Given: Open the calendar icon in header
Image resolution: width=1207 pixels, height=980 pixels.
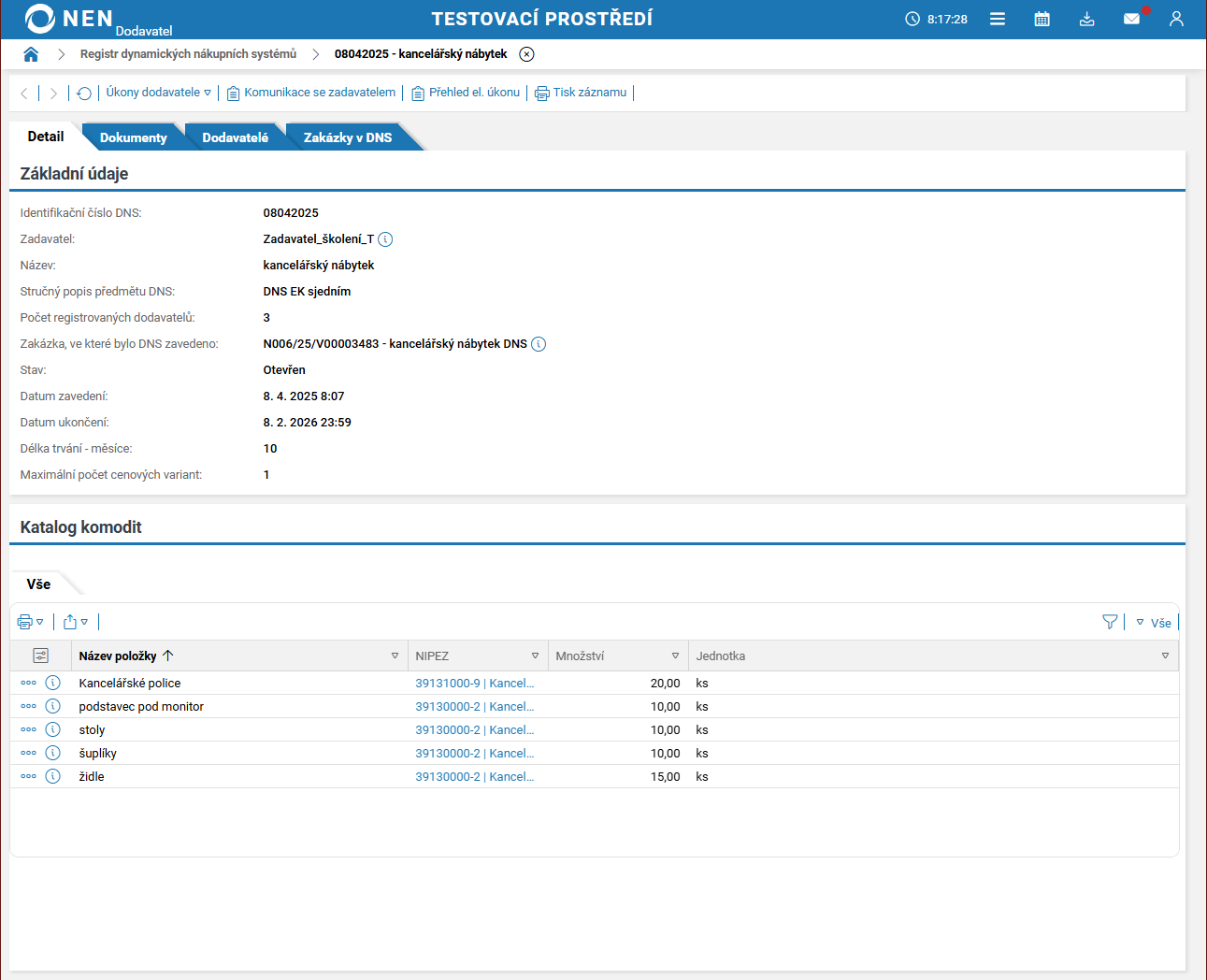Looking at the screenshot, I should pyautogui.click(x=1042, y=19).
